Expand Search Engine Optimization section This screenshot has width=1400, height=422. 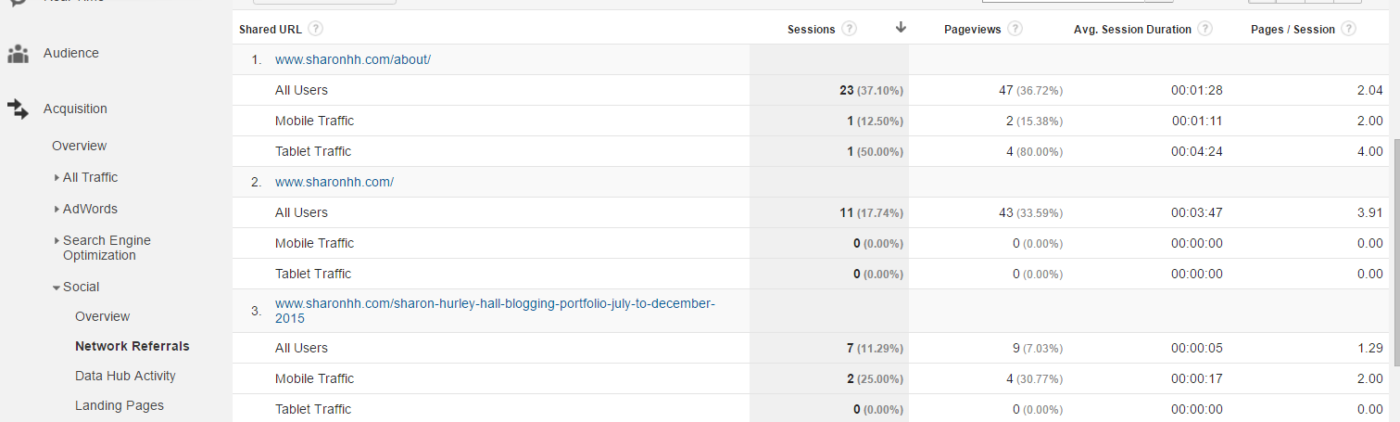click(107, 248)
